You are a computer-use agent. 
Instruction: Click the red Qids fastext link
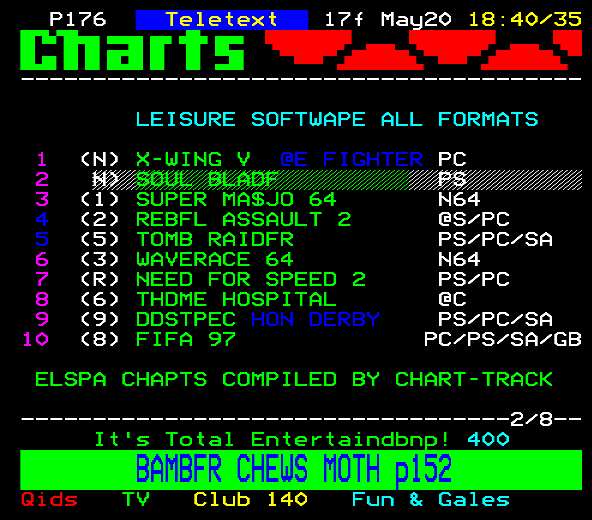tap(49, 500)
